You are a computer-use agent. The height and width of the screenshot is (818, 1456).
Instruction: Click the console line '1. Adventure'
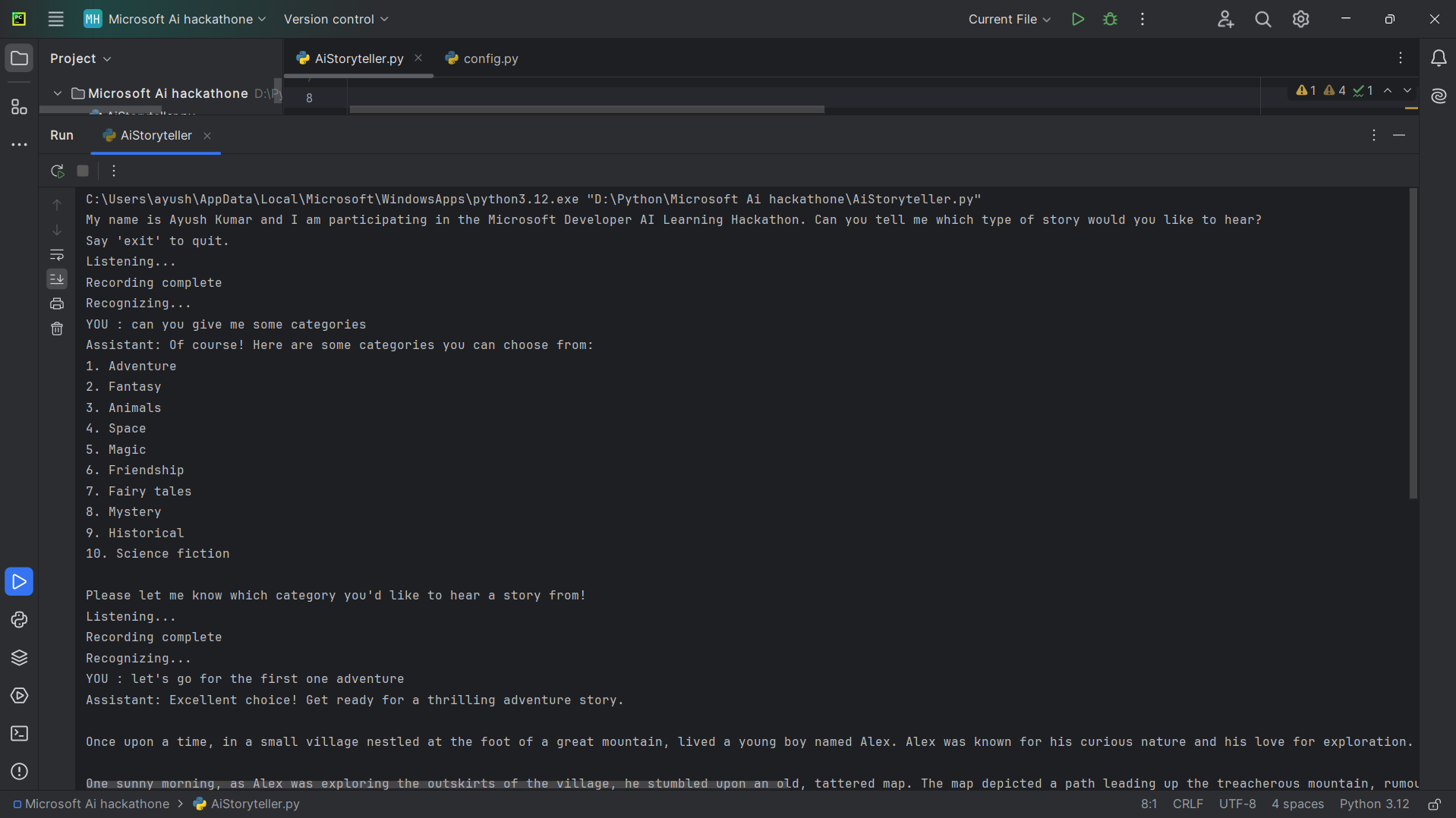click(x=131, y=366)
